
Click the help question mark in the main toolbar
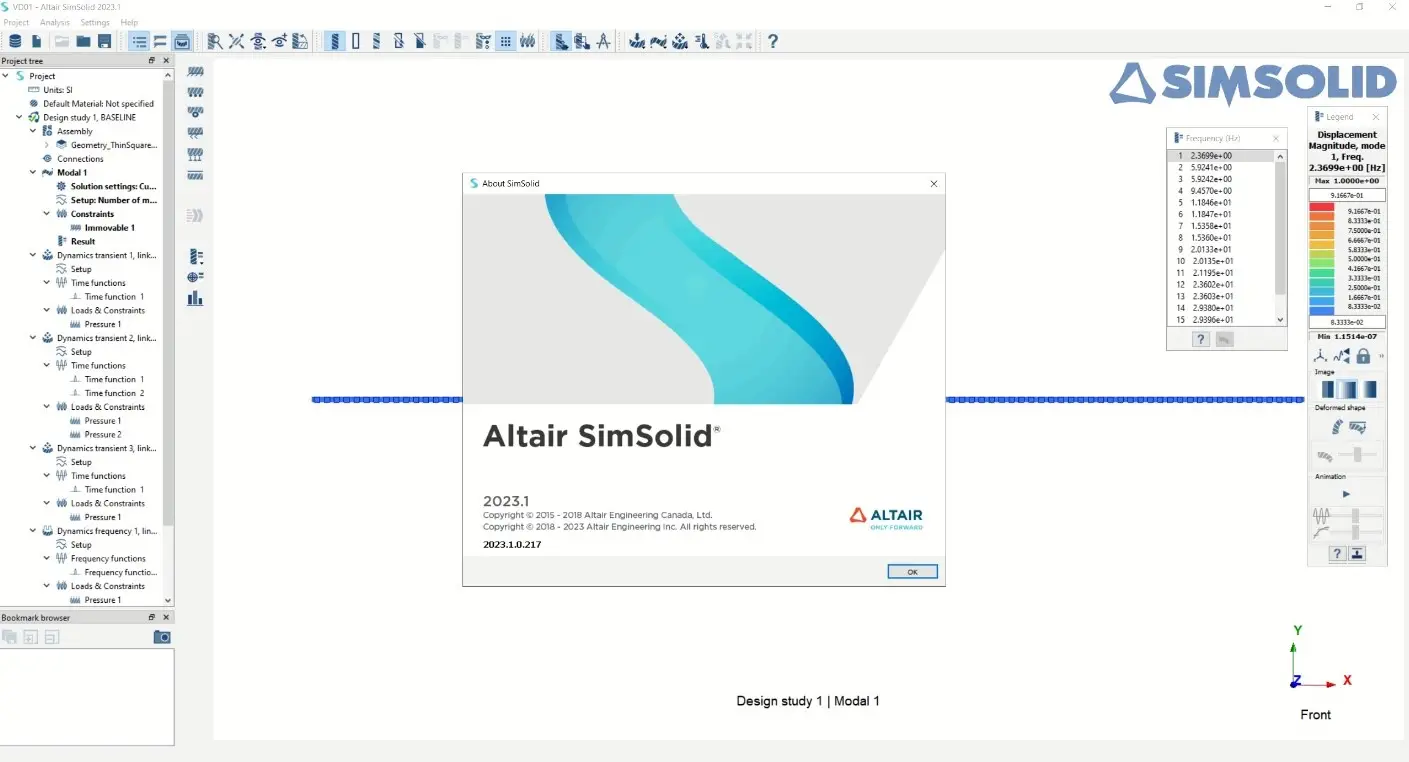point(773,41)
